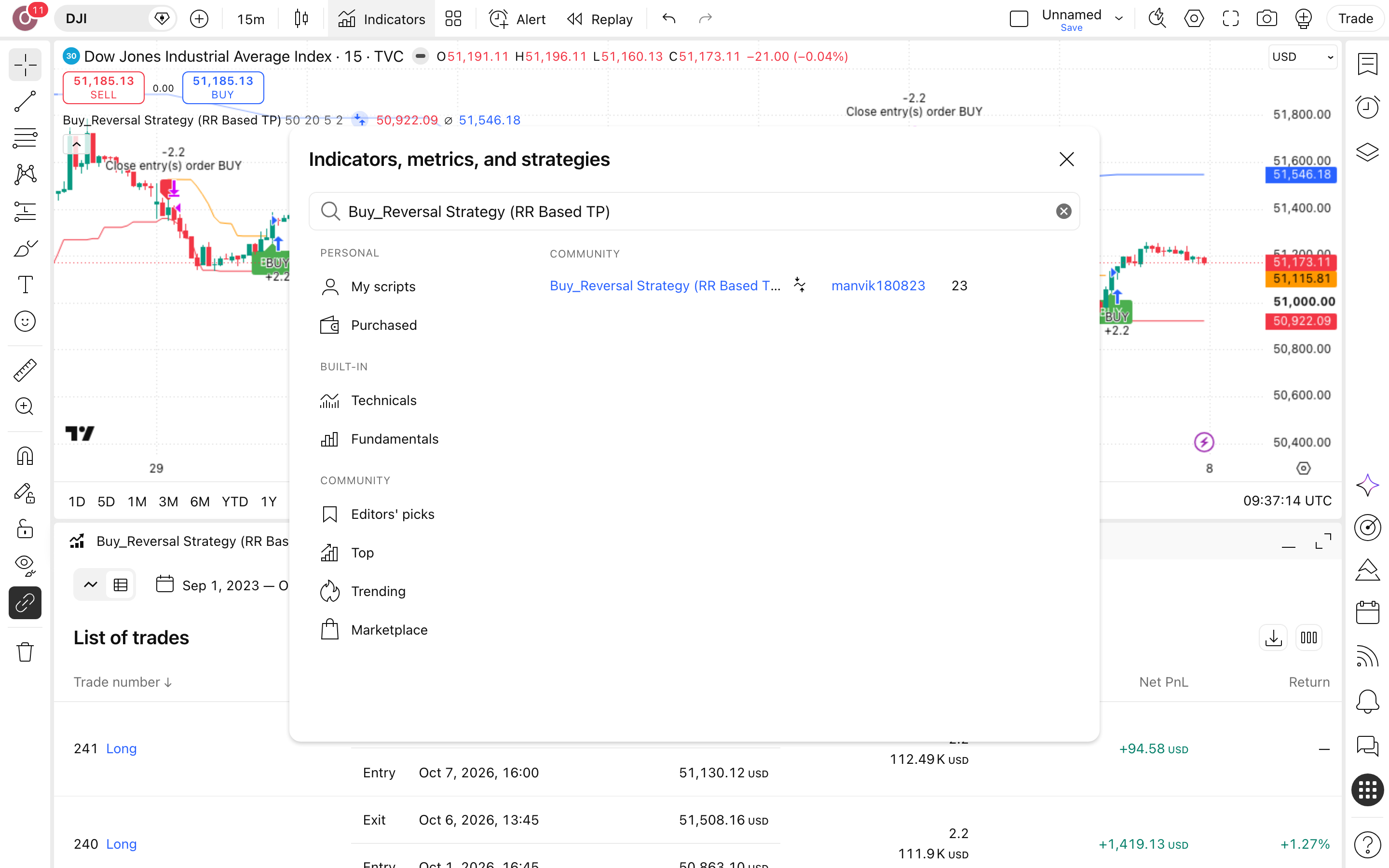Click the red SELL 51,185.13 button

[103, 87]
